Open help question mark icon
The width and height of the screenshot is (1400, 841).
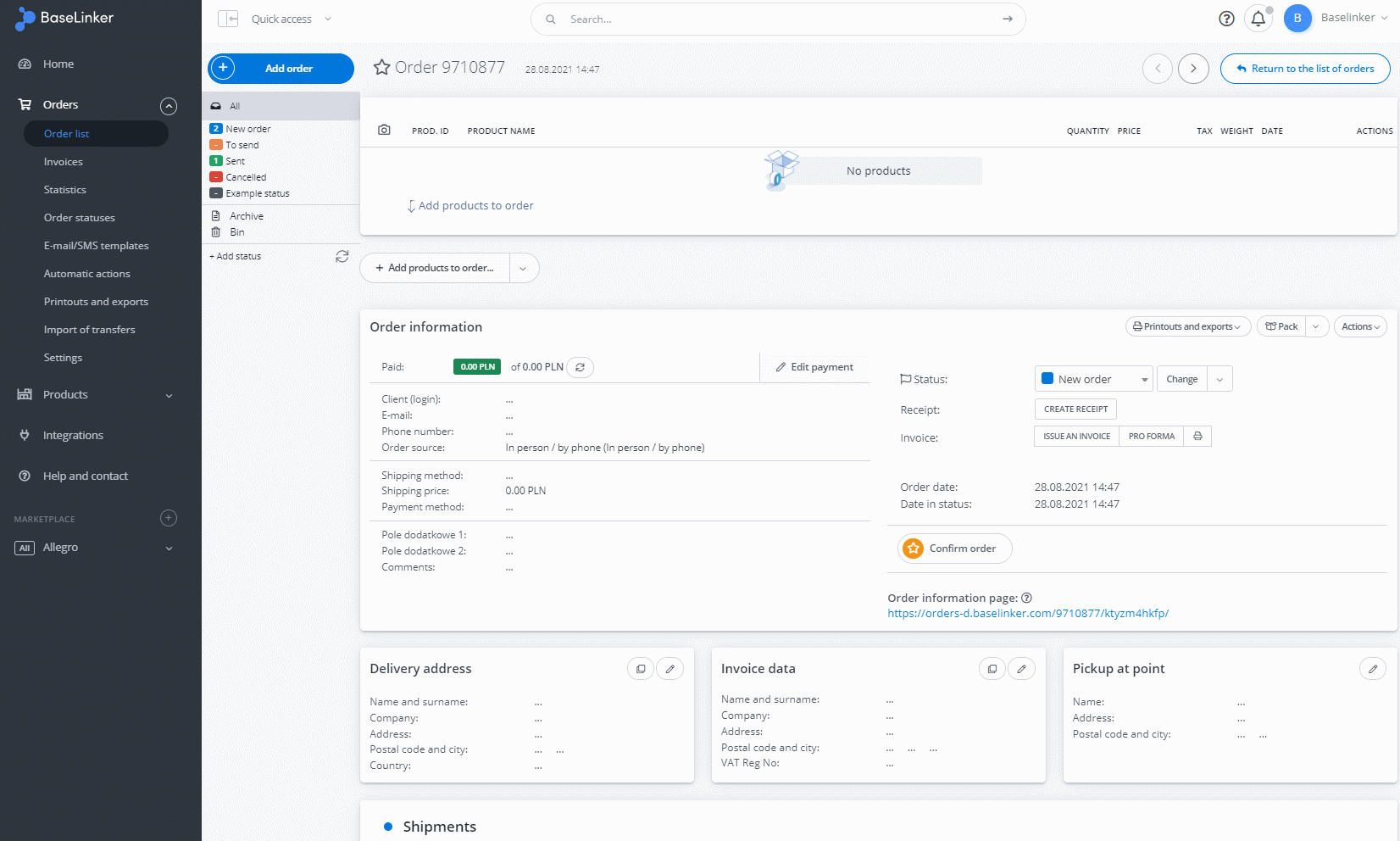(1226, 19)
